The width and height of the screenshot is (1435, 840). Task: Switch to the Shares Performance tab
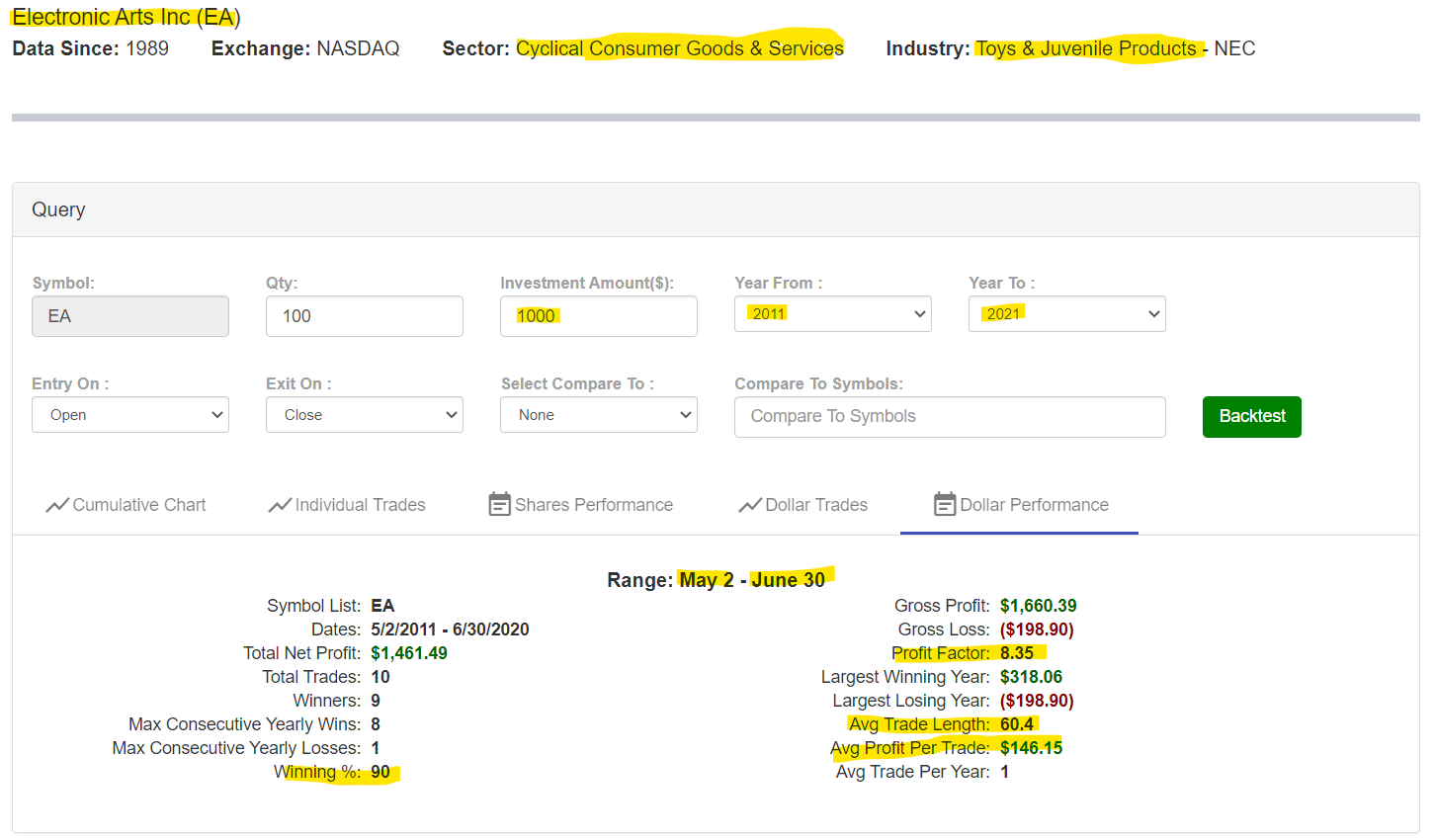[593, 505]
